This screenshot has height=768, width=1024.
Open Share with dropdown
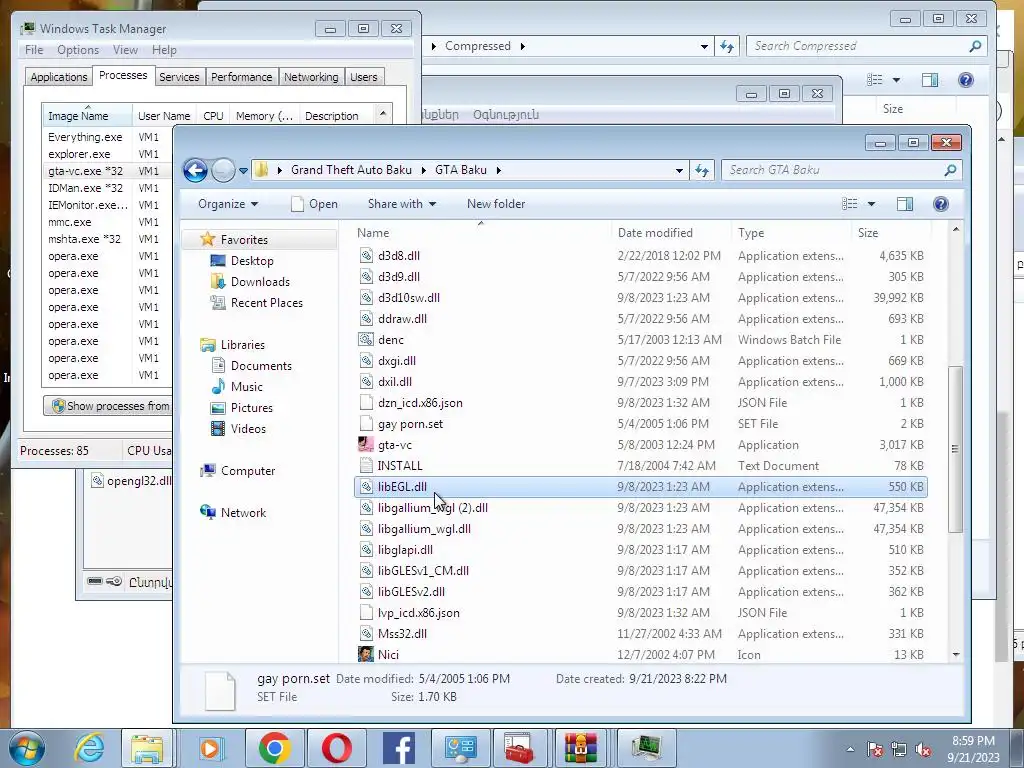[x=402, y=204]
